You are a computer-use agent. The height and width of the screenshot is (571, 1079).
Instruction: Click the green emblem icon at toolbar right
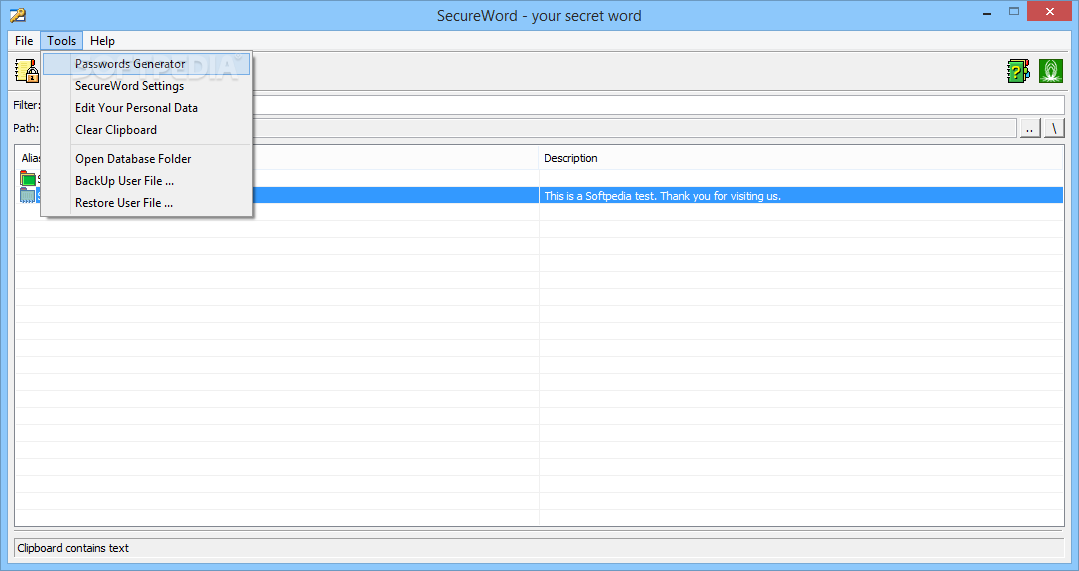point(1051,71)
